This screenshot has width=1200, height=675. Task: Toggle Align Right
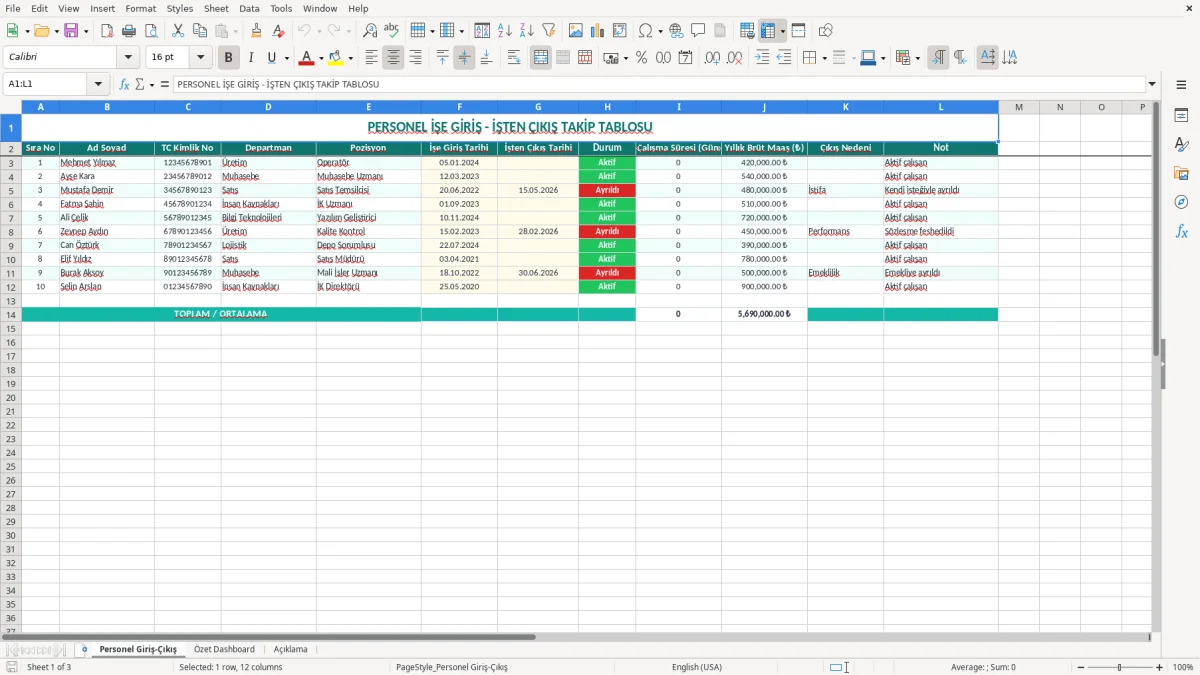pos(415,58)
